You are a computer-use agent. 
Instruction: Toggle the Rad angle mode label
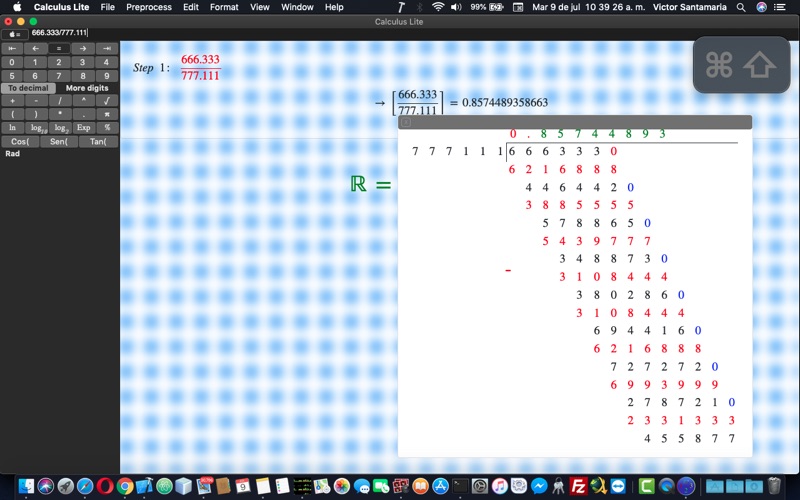[13, 153]
